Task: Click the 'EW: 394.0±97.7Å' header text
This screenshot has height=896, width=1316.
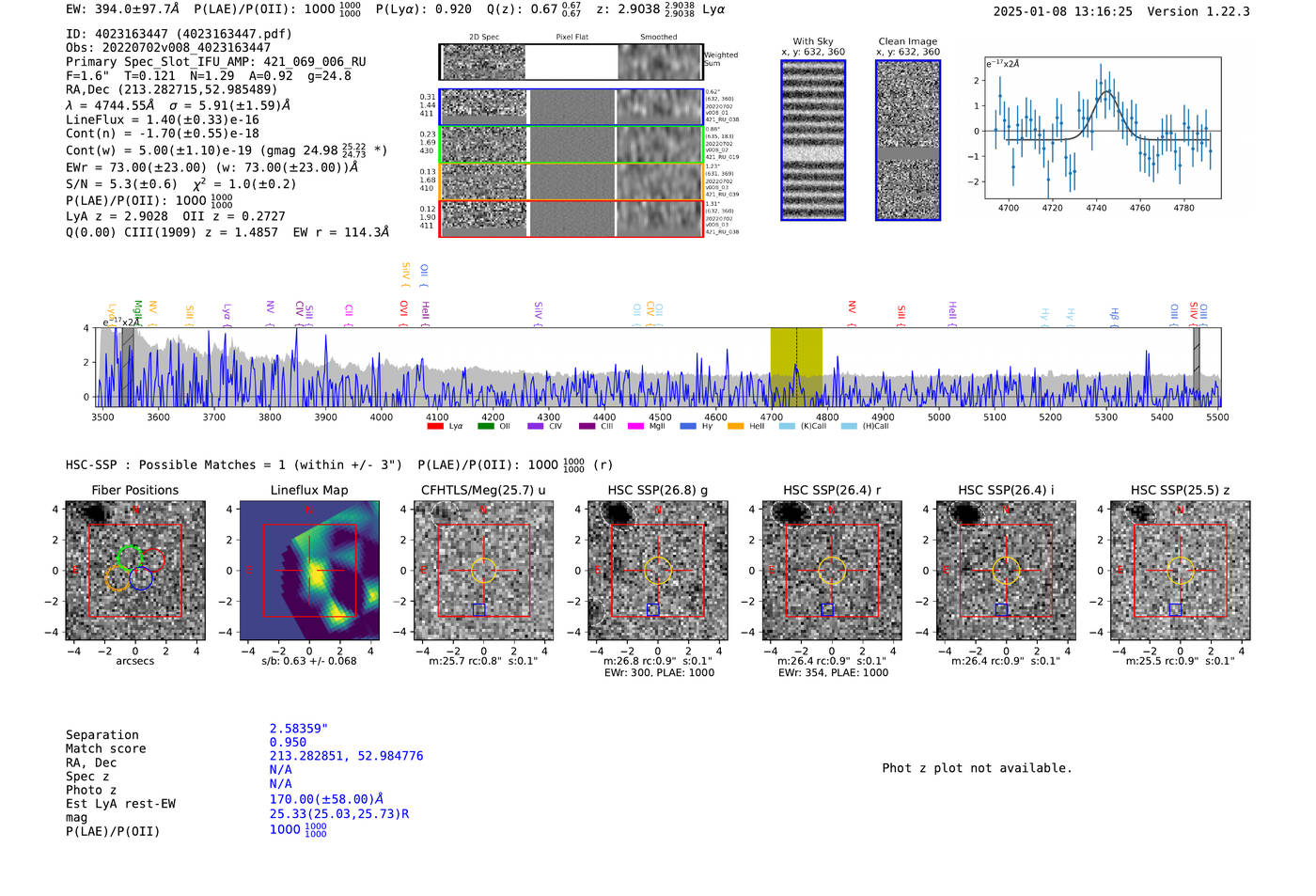Action: coord(122,9)
